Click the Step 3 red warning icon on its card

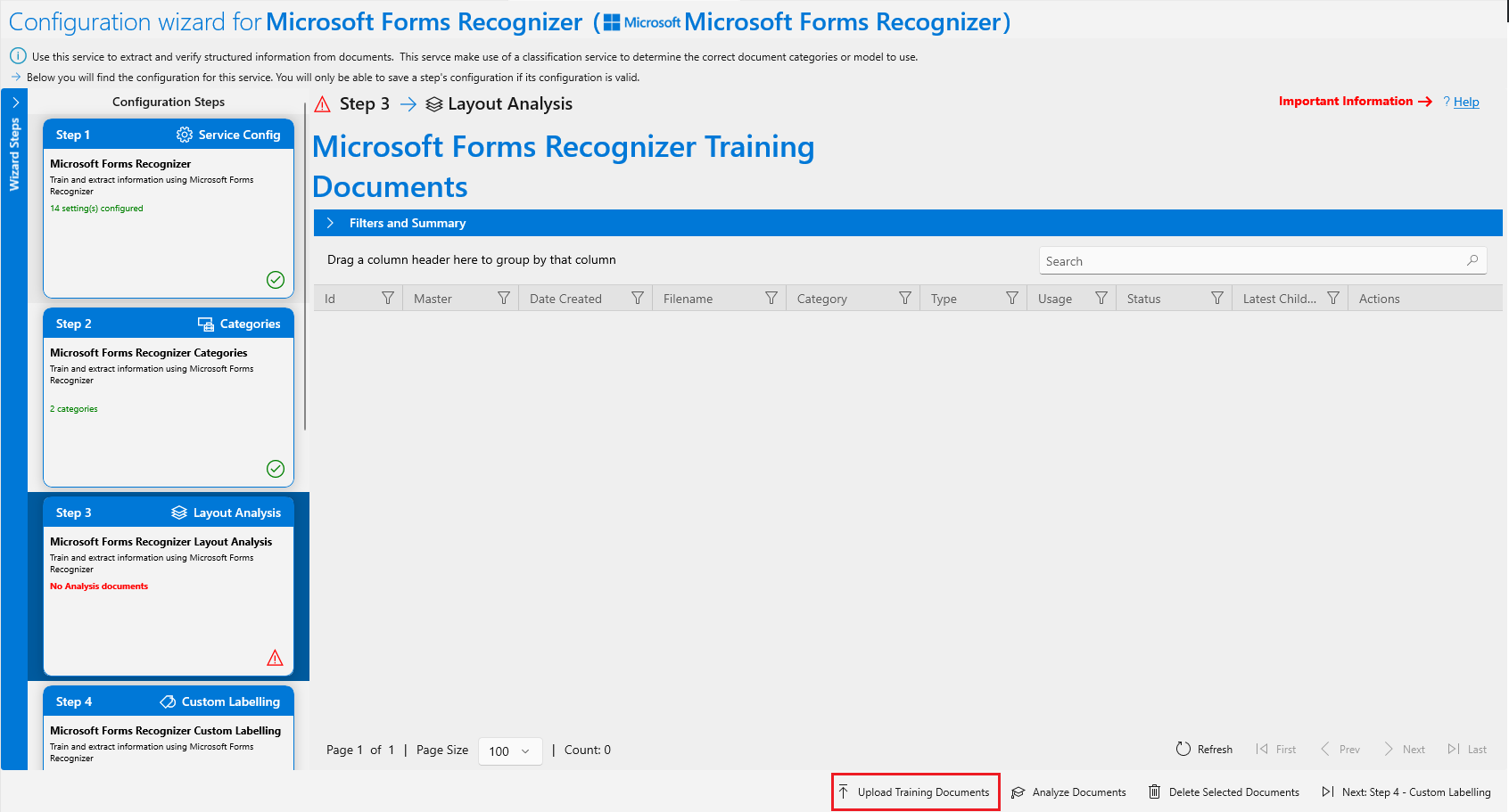[x=275, y=658]
